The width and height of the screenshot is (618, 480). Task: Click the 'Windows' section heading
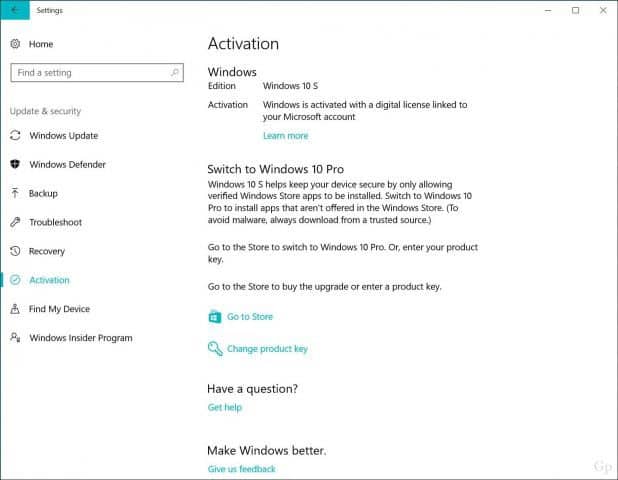coord(232,72)
